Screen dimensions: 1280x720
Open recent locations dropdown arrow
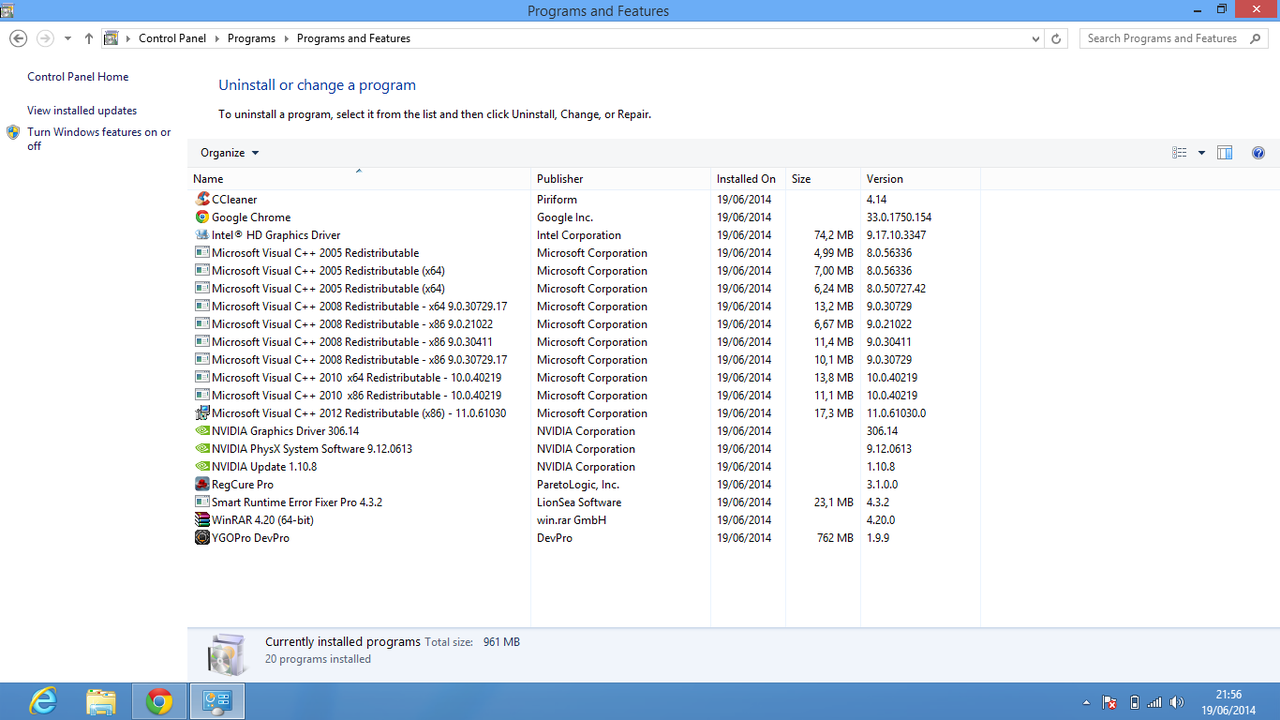coord(68,38)
